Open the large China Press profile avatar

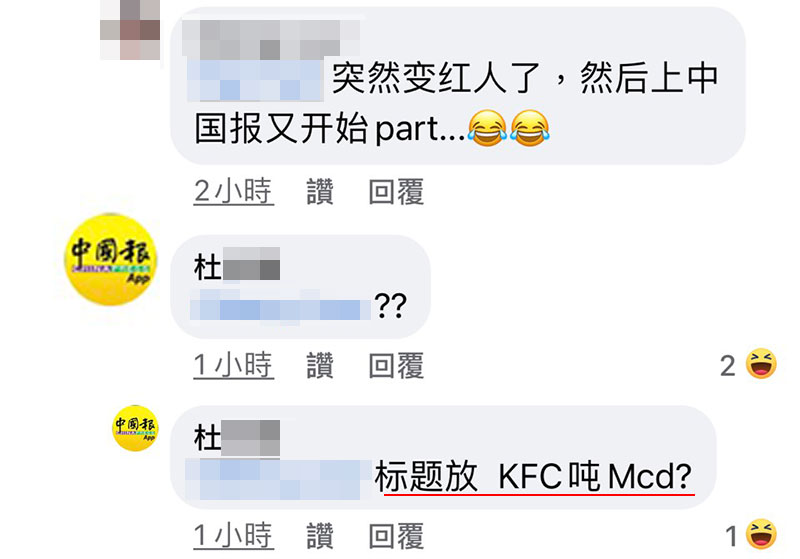click(111, 260)
